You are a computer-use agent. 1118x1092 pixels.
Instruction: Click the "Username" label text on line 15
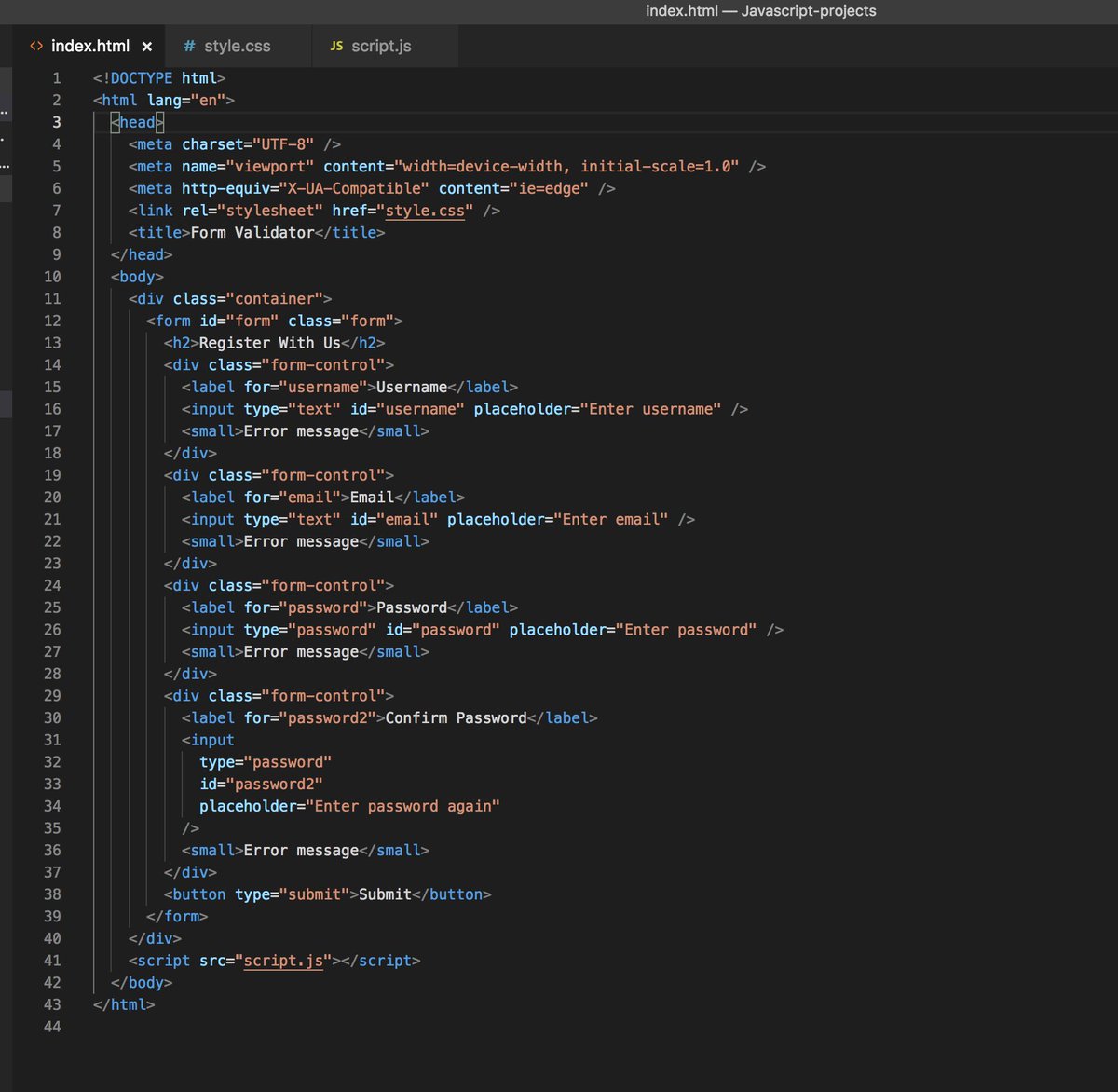(x=412, y=387)
